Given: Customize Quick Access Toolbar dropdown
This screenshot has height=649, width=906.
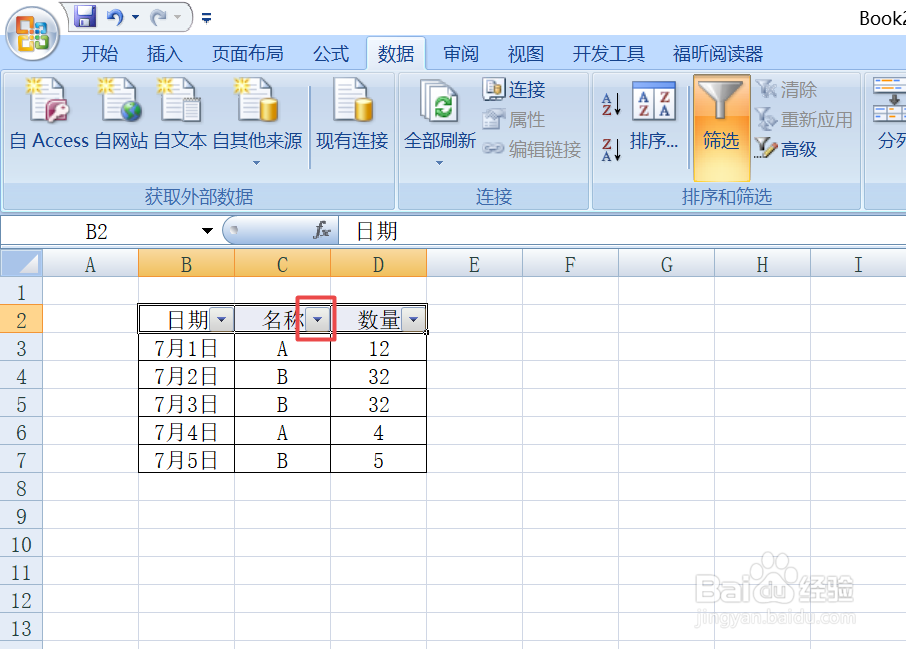Looking at the screenshot, I should [x=206, y=18].
